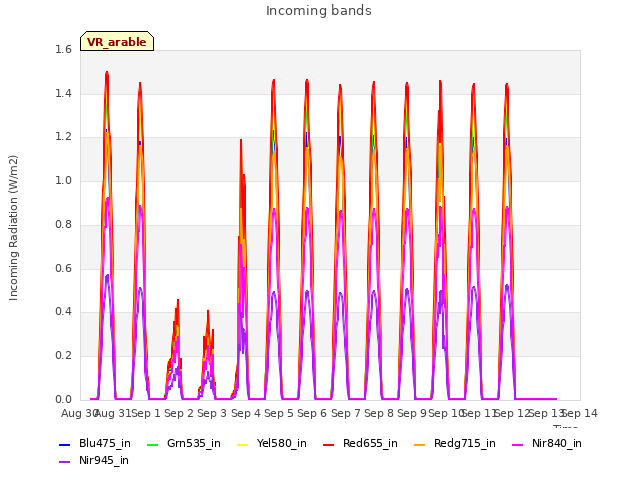Toggle Grn535_in series in legend
This screenshot has height=480, width=640.
[184, 443]
